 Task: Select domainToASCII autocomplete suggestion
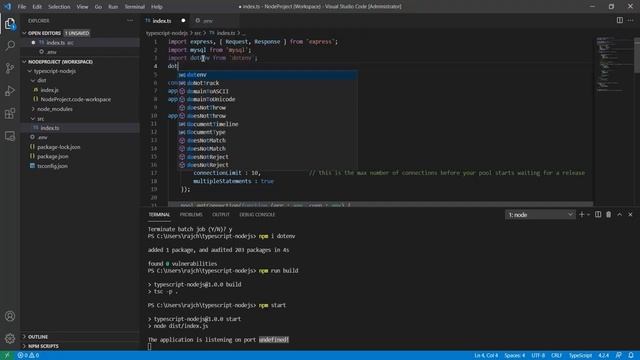click(x=267, y=91)
